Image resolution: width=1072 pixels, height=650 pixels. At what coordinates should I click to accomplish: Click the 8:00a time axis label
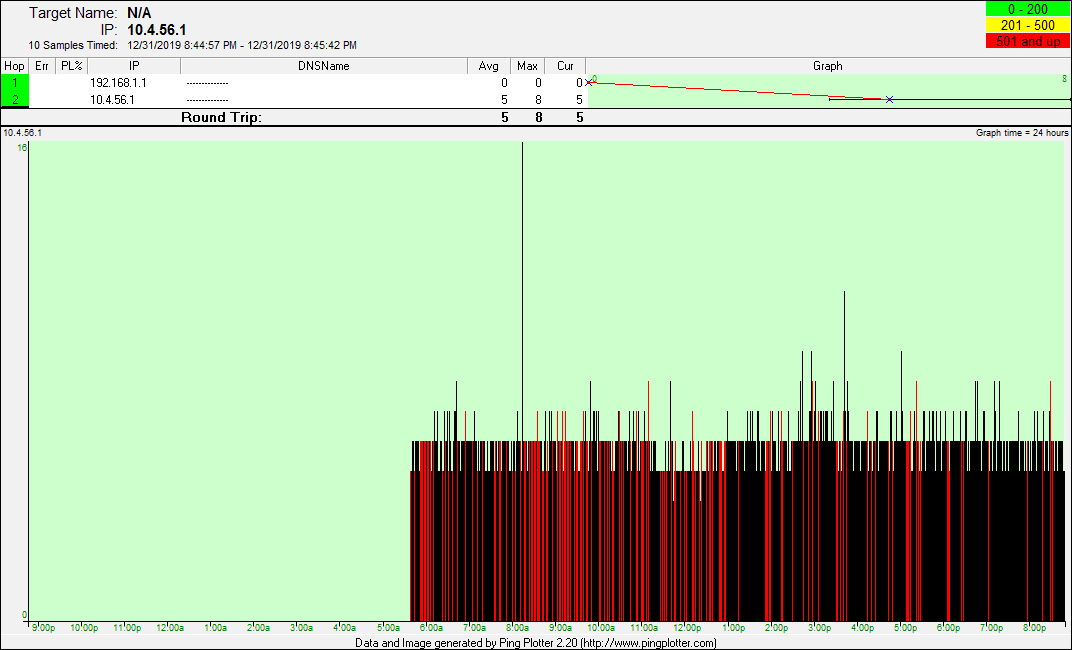click(519, 628)
